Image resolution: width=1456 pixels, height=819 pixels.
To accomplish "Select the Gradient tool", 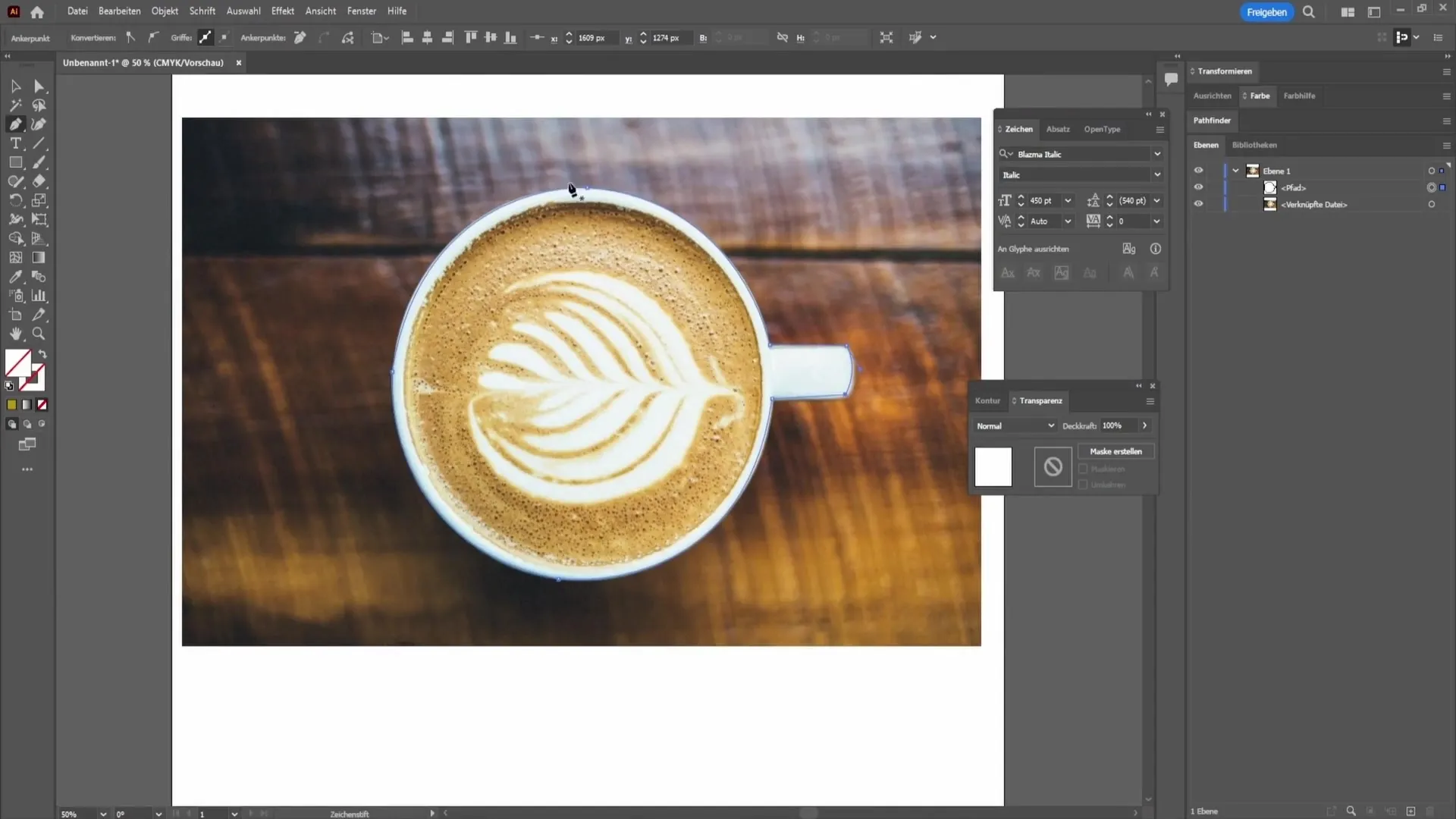I will pos(39,258).
